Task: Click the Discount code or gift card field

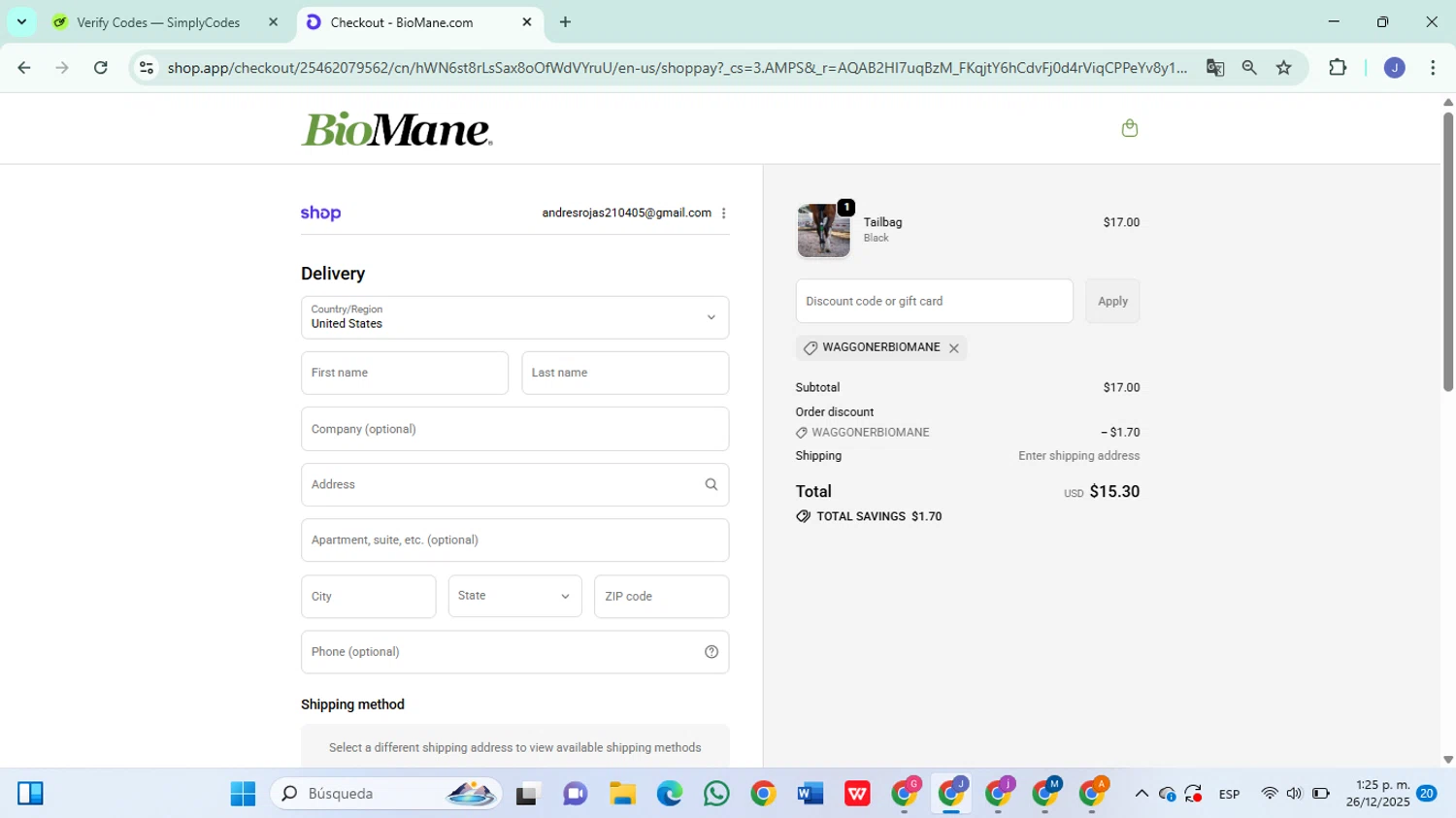Action: point(934,301)
